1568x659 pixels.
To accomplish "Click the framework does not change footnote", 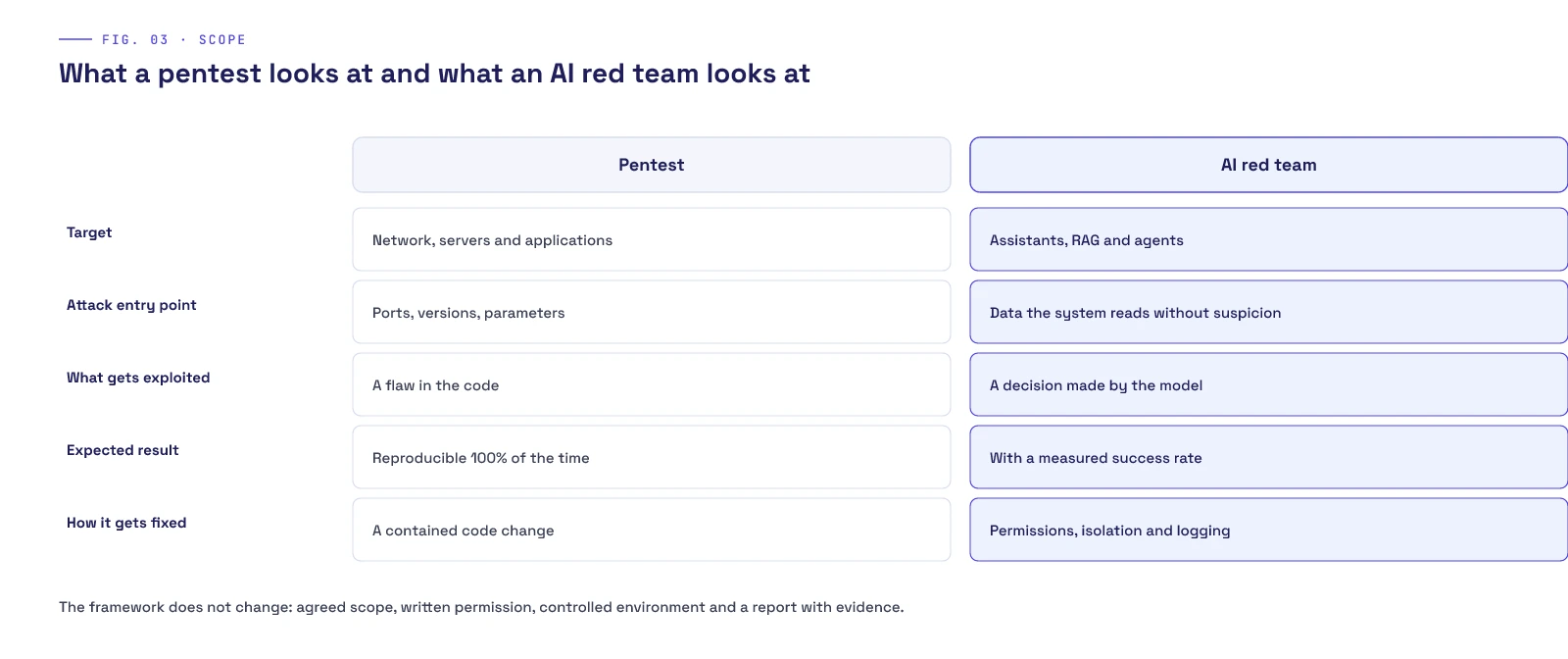I will (481, 607).
